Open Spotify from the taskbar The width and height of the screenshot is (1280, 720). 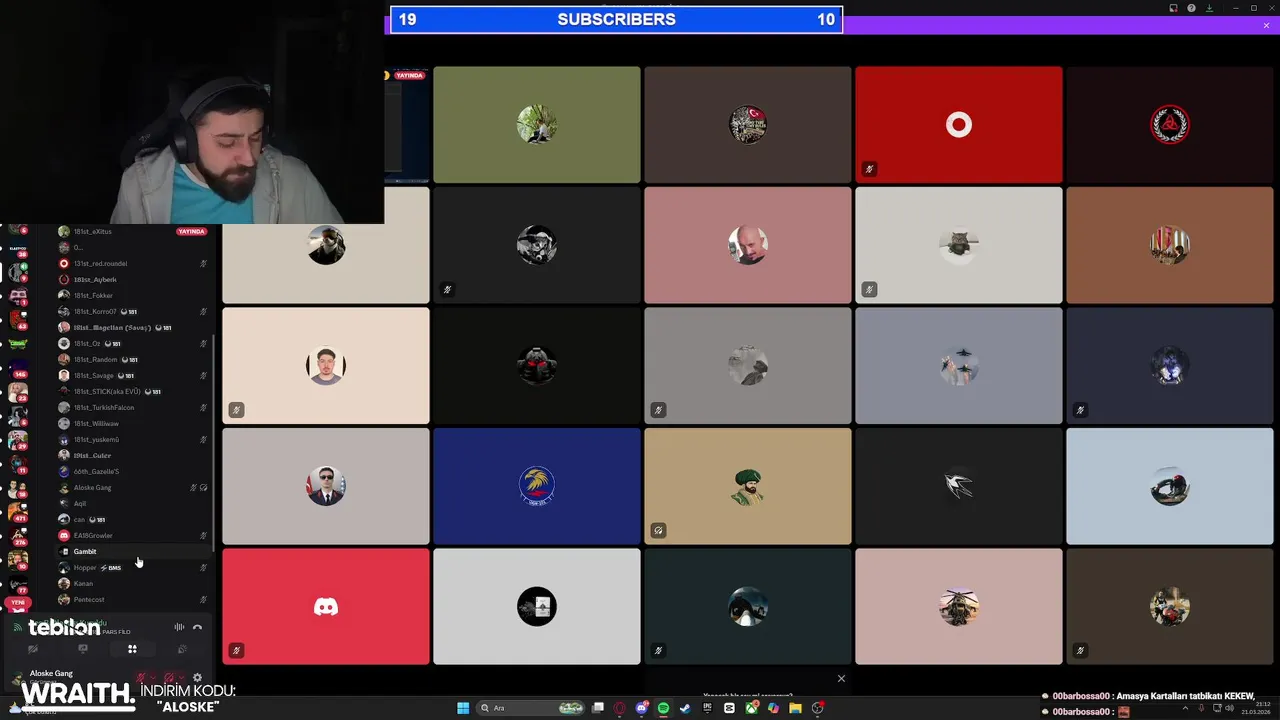point(663,708)
